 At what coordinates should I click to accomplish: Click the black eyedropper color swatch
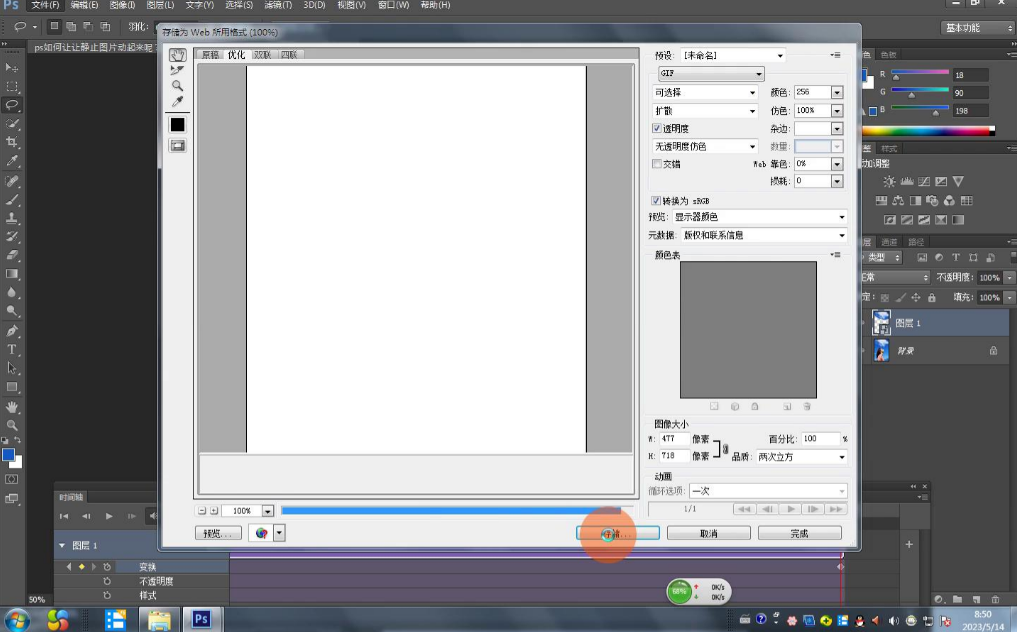177,125
